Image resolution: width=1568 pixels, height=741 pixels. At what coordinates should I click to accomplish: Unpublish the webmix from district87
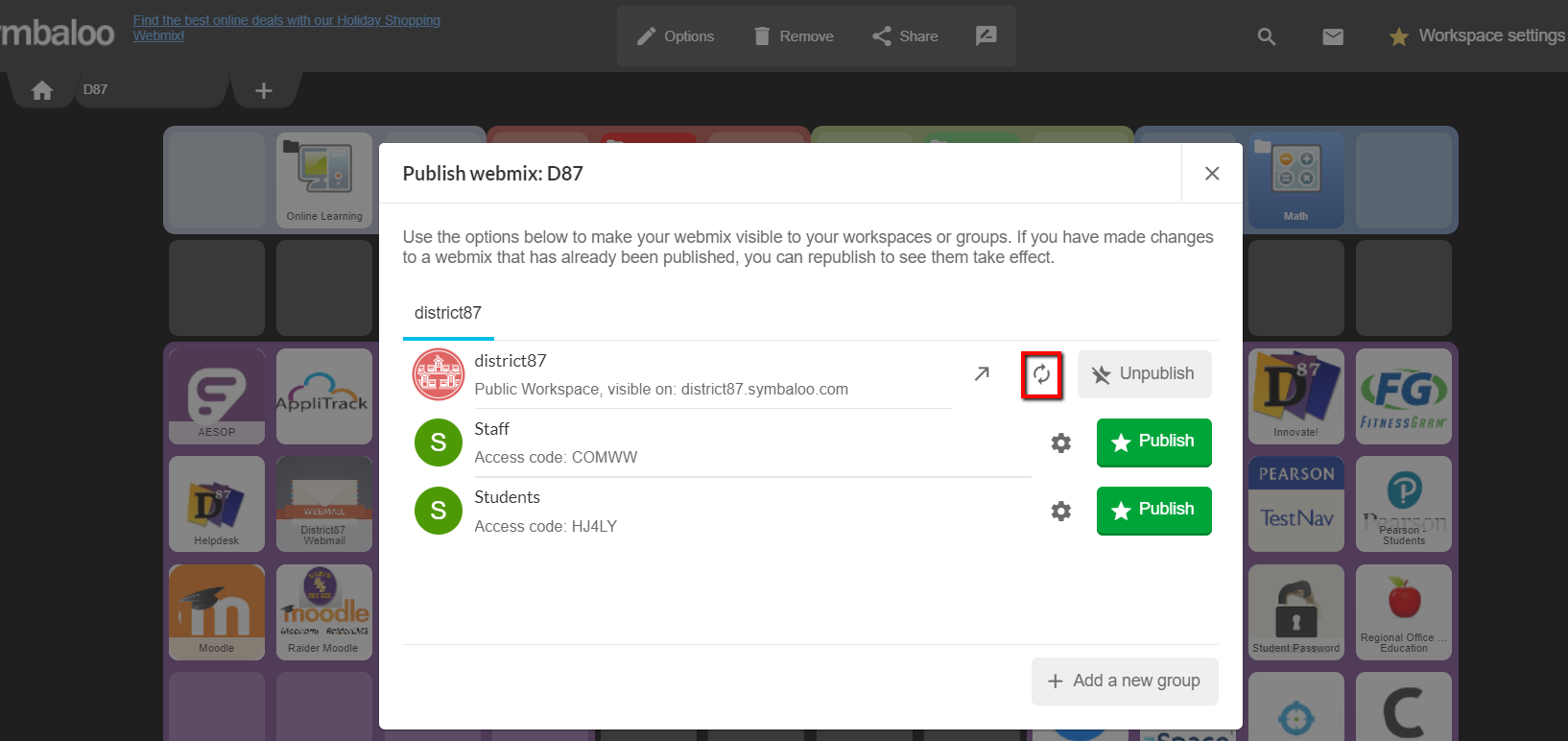[1145, 373]
